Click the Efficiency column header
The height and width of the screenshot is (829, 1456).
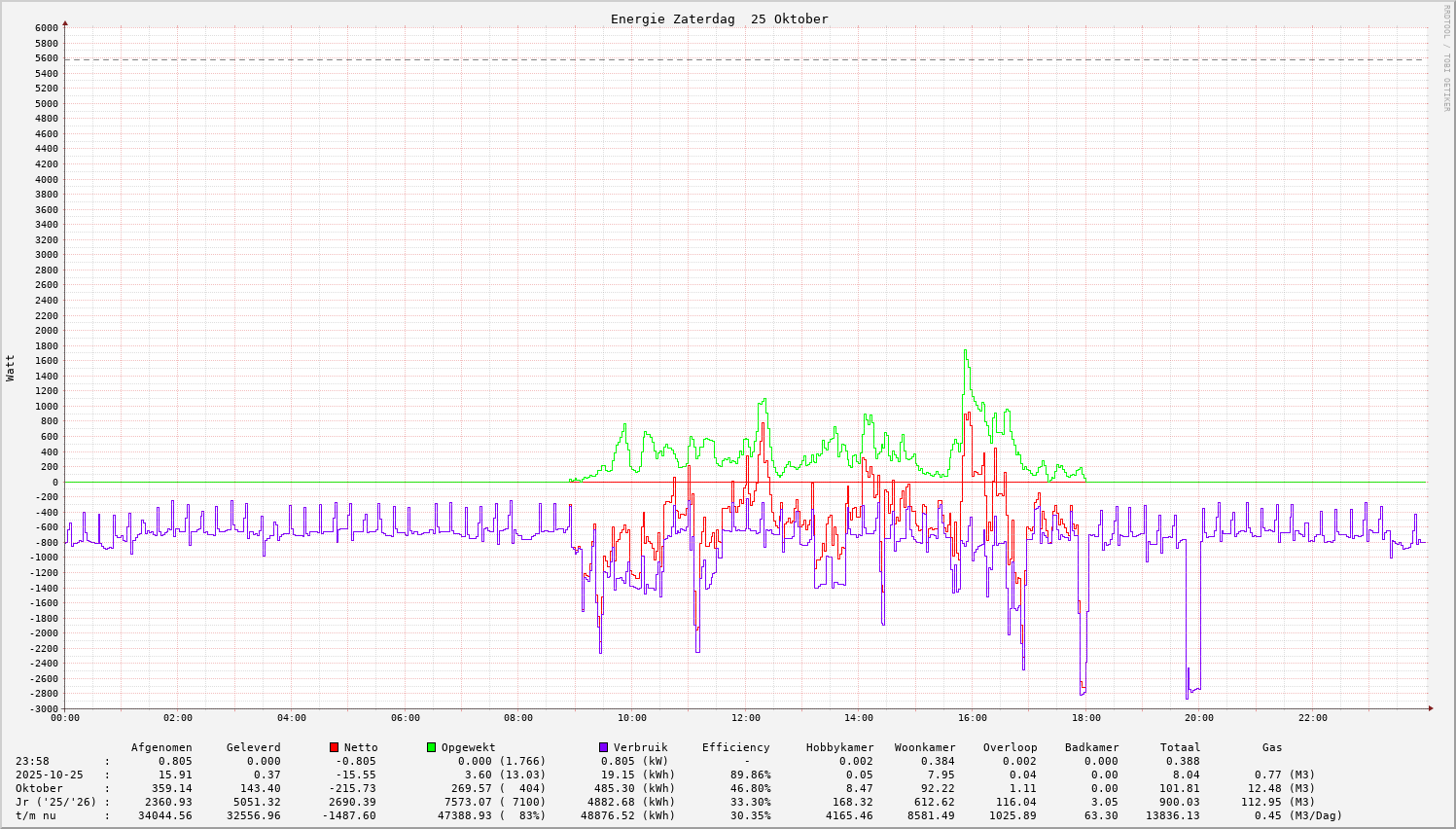click(735, 747)
